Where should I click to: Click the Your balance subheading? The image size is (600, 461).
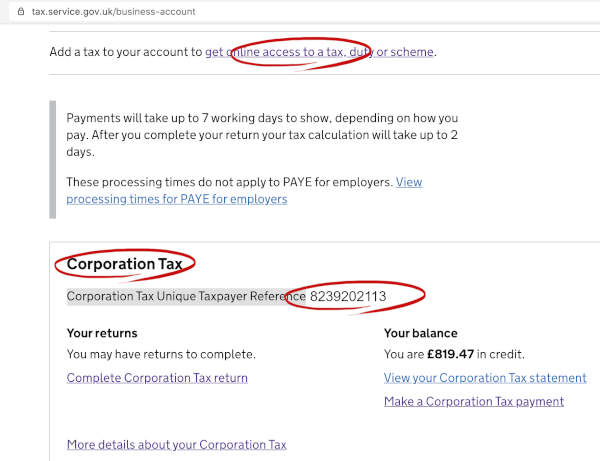tap(421, 333)
